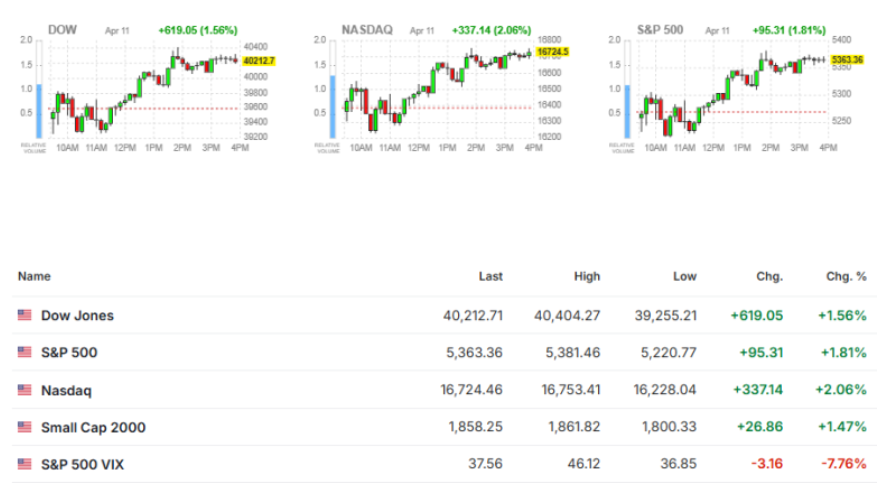
Task: Open the S&P 500 VIX index link
Action: [x=83, y=465]
